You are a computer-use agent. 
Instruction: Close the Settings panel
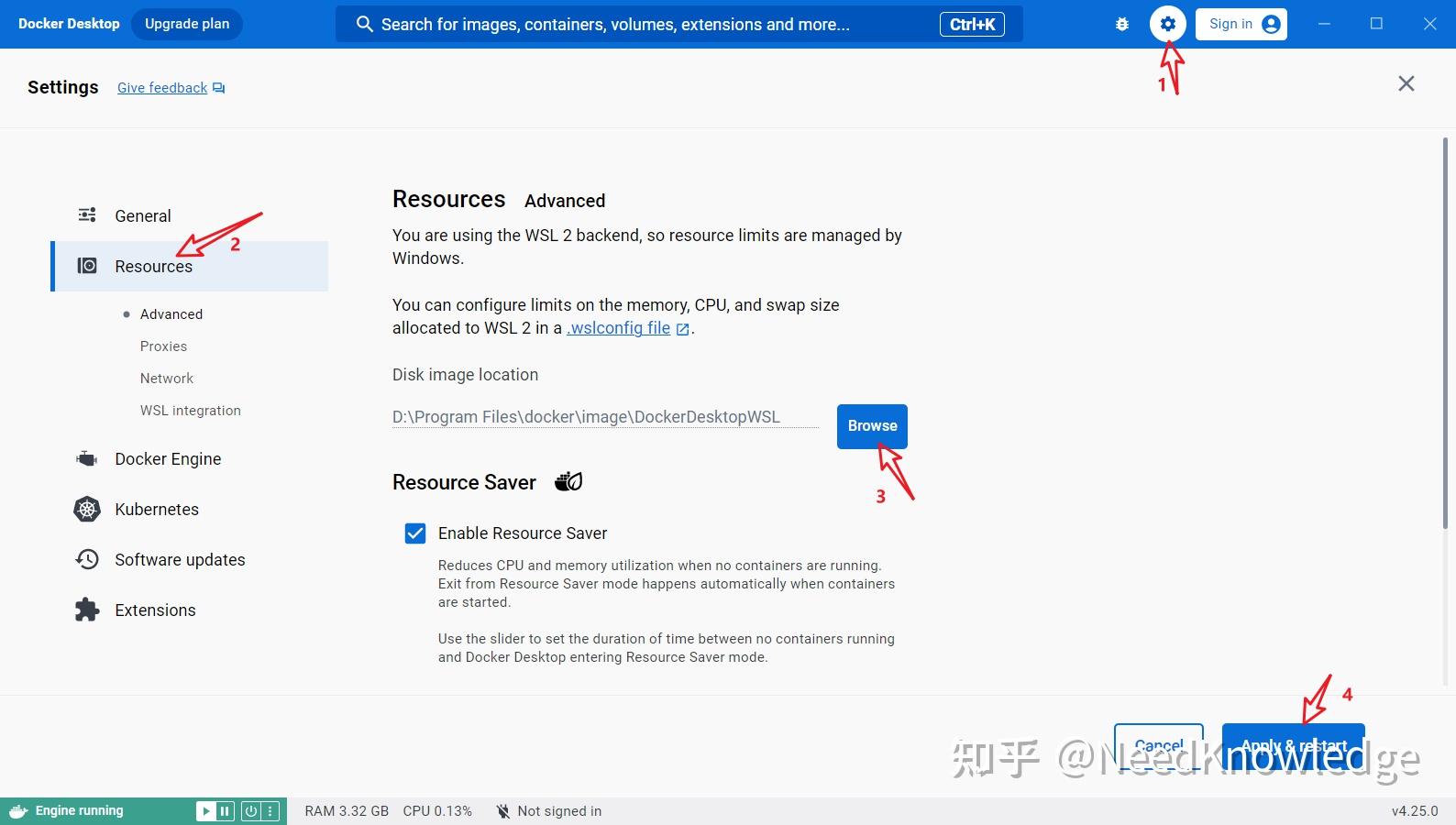click(1406, 83)
